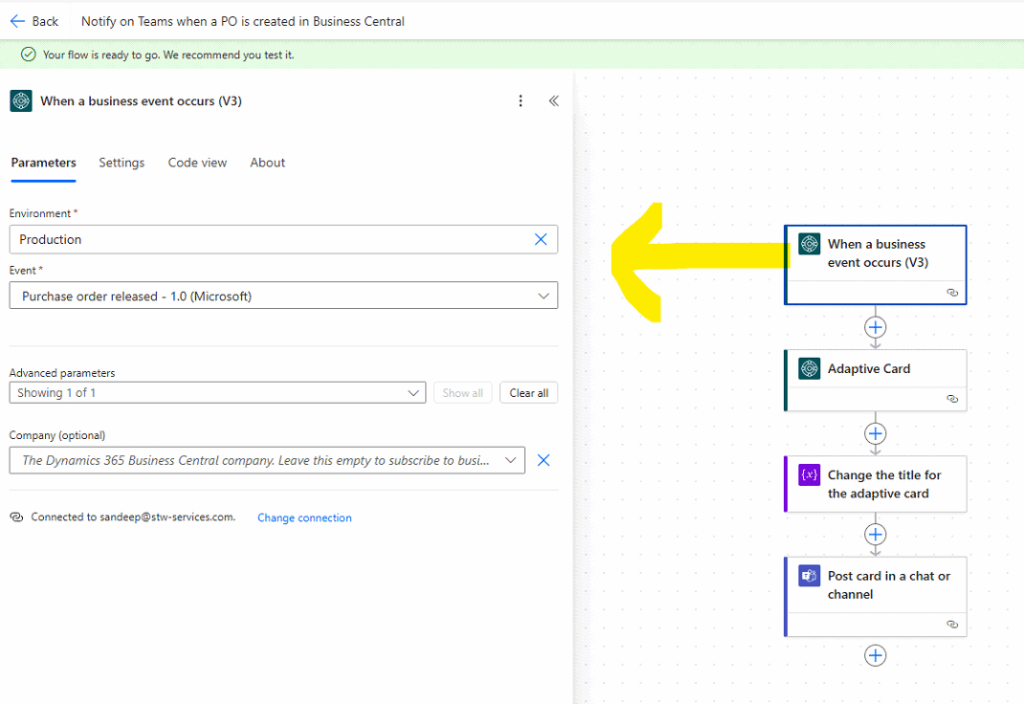
Task: Click connection link icon on Adaptive Card node
Action: 952,398
